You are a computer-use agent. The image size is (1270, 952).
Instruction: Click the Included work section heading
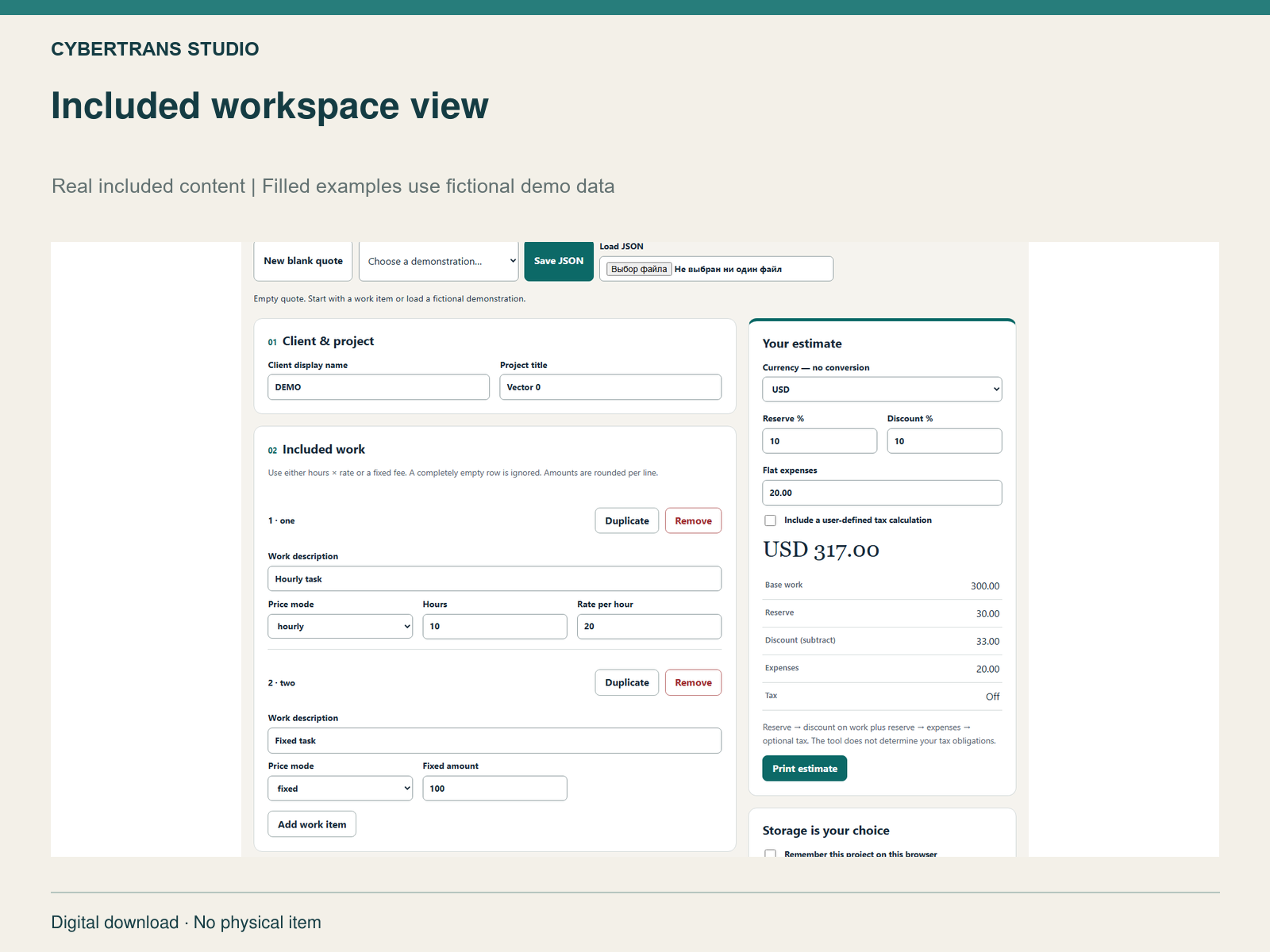(x=324, y=450)
